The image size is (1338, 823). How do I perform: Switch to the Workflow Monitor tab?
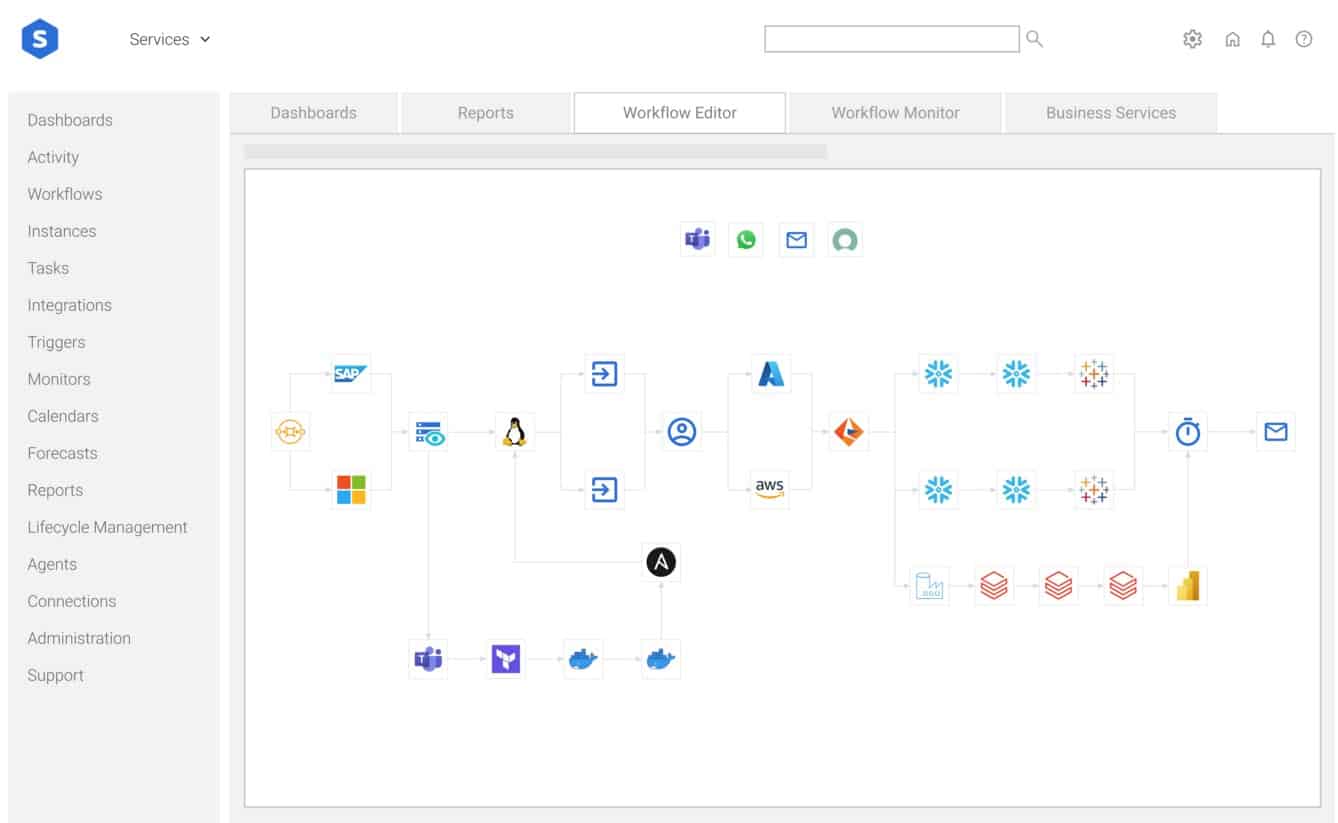click(x=894, y=112)
